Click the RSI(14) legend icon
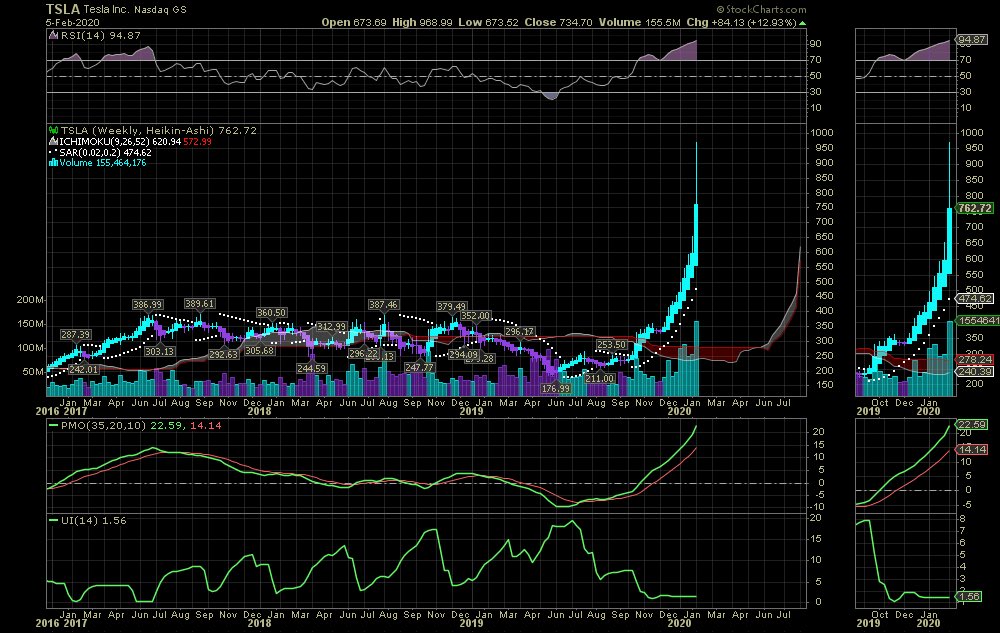The image size is (1000, 633). [x=54, y=36]
